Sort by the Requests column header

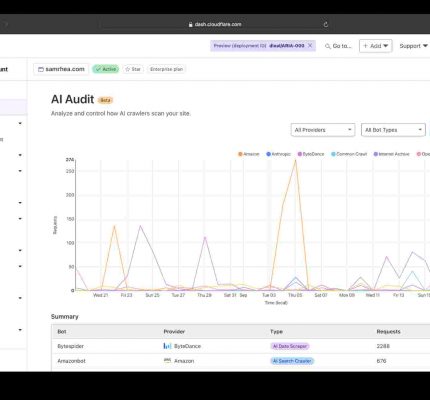point(389,332)
